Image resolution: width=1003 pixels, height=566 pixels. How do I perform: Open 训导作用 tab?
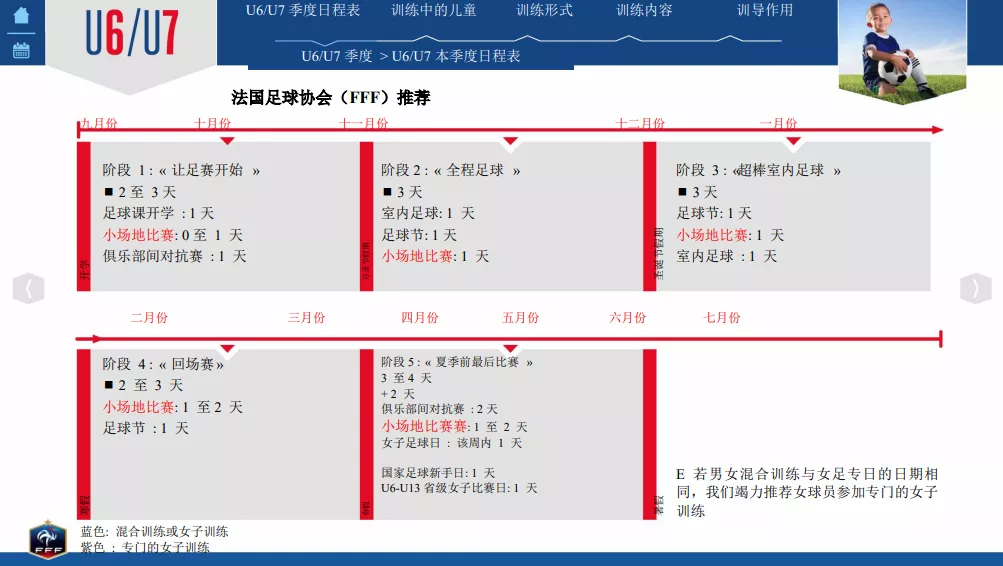(765, 10)
